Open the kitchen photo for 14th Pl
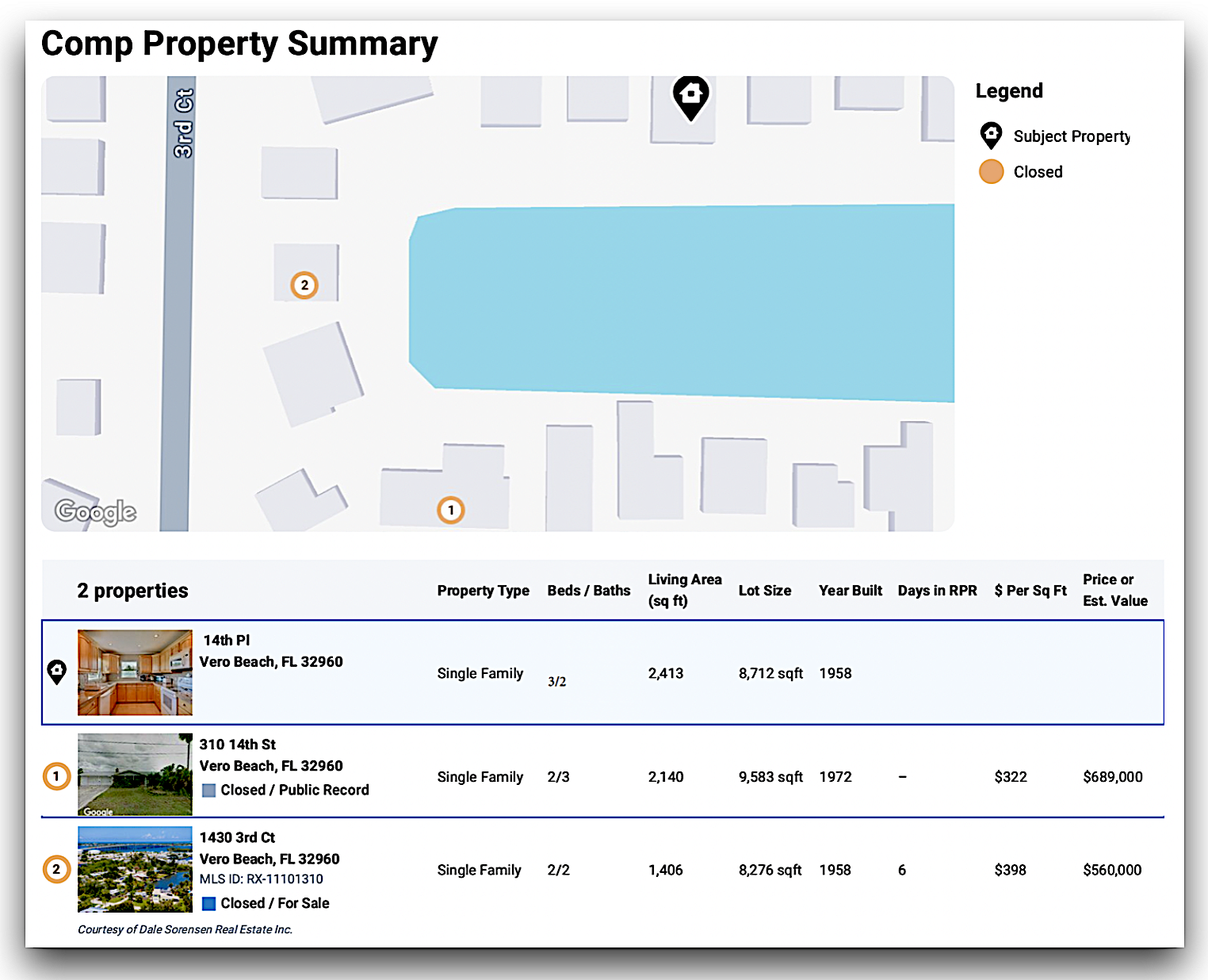Screen dimensions: 1208x980 135,672
